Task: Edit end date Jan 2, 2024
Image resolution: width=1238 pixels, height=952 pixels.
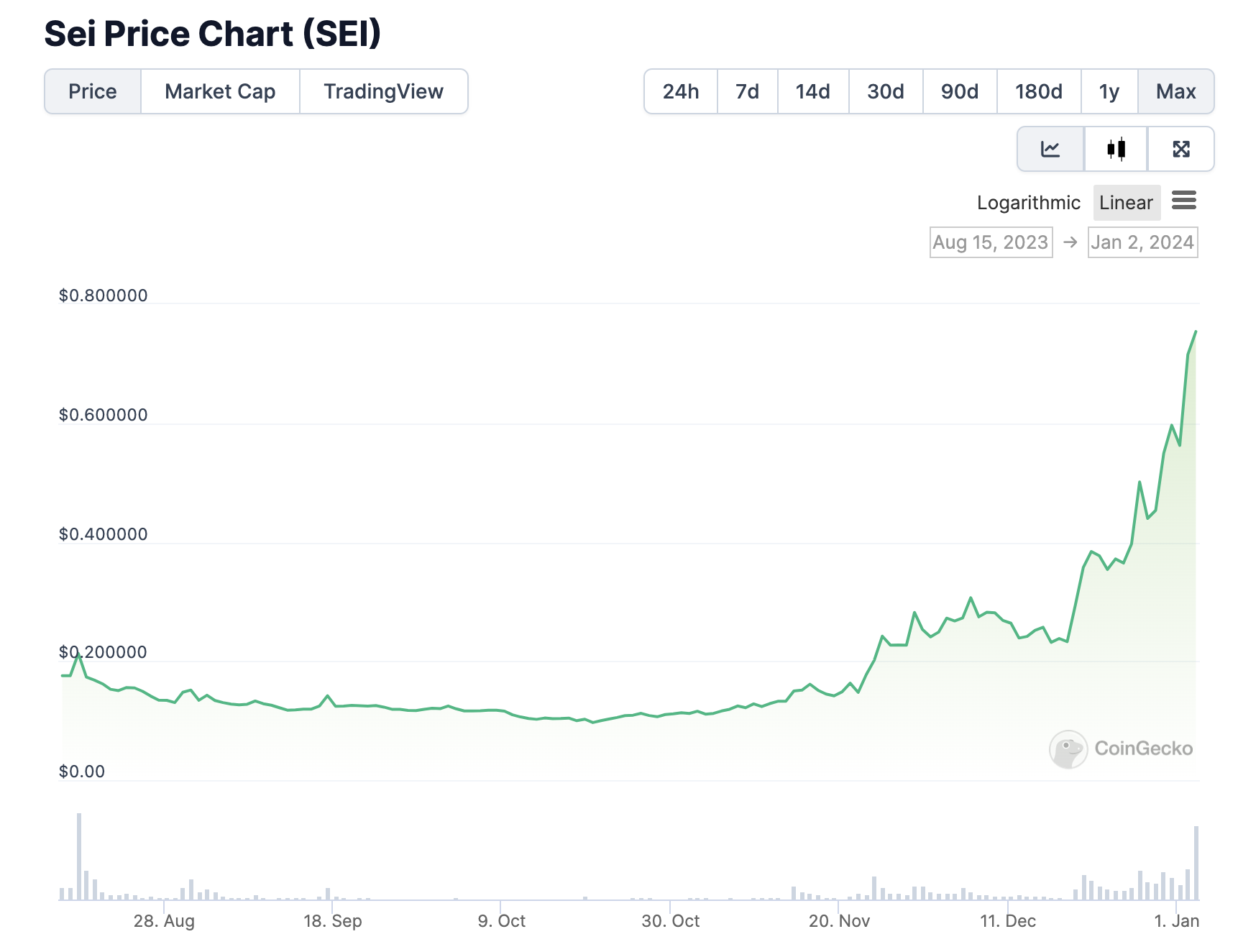Action: click(x=1142, y=242)
